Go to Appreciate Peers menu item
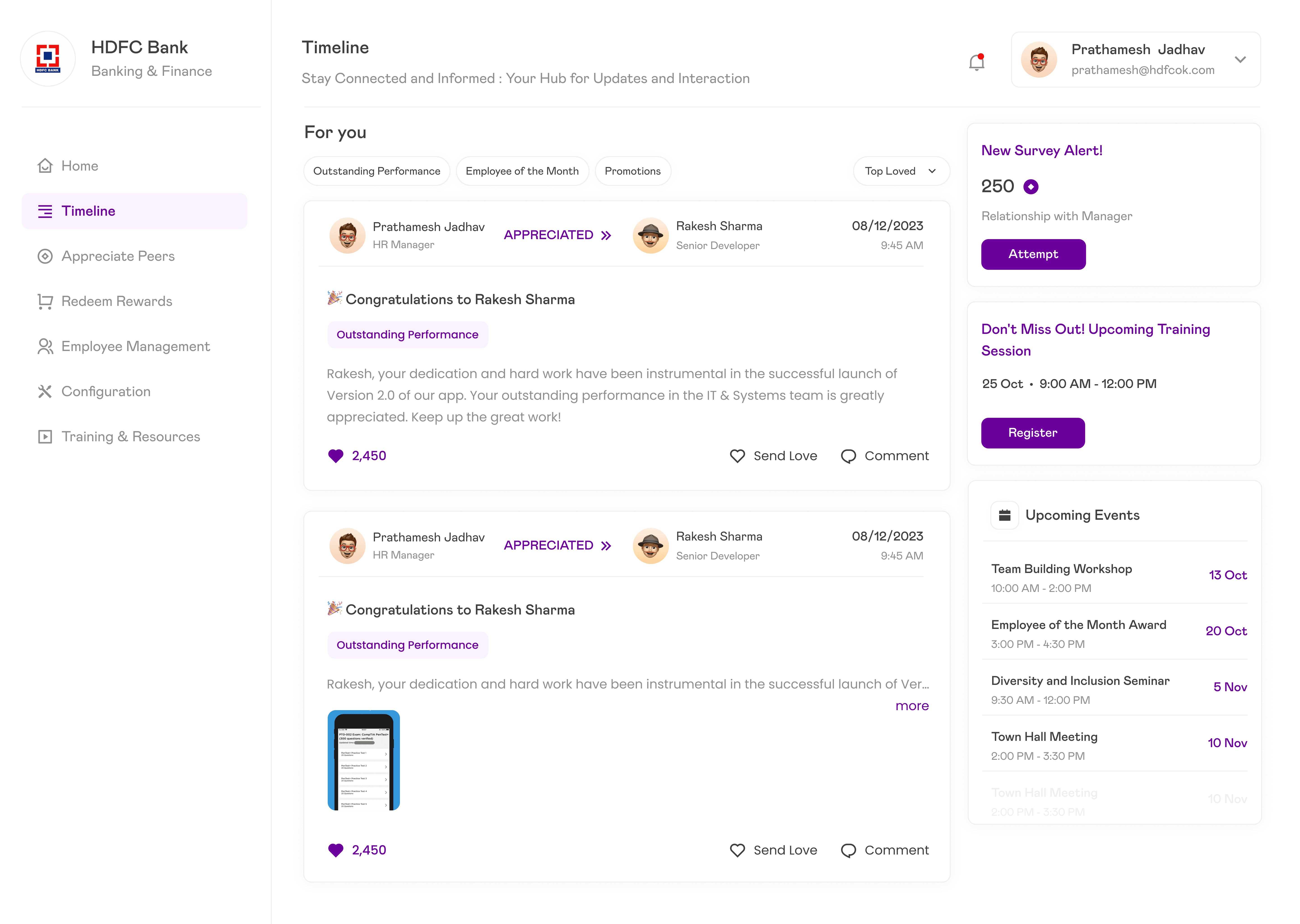 click(x=118, y=256)
